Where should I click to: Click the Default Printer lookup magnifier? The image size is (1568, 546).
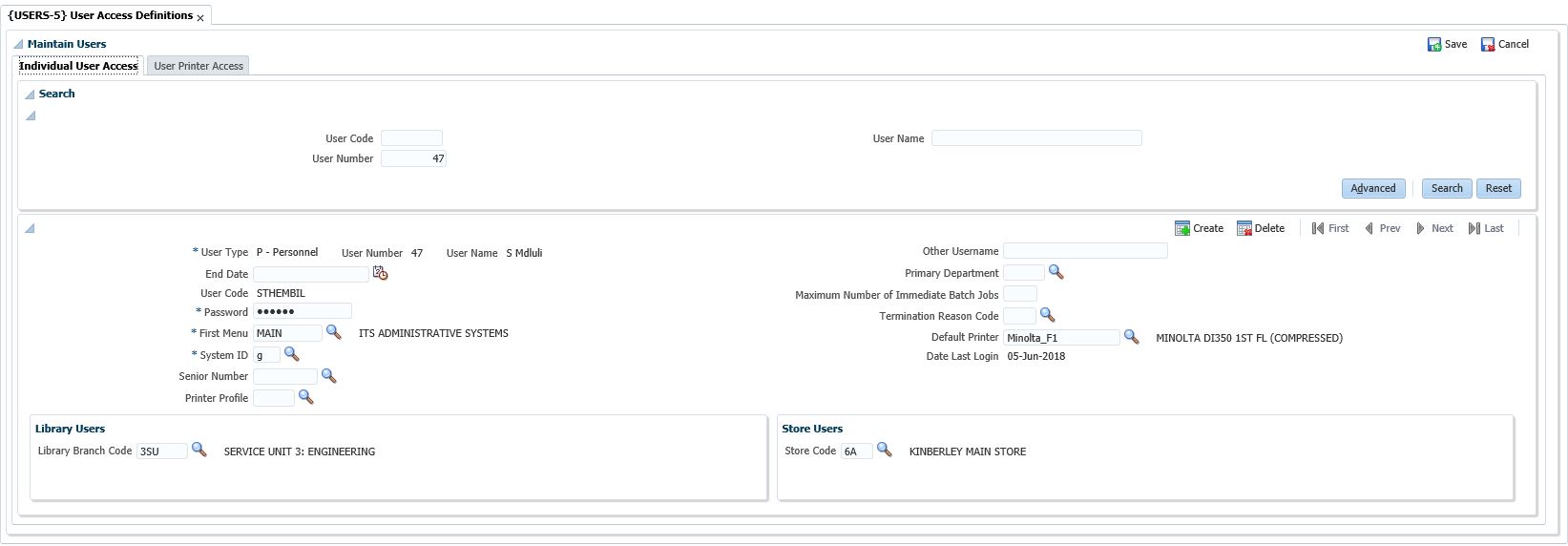coord(1131,337)
